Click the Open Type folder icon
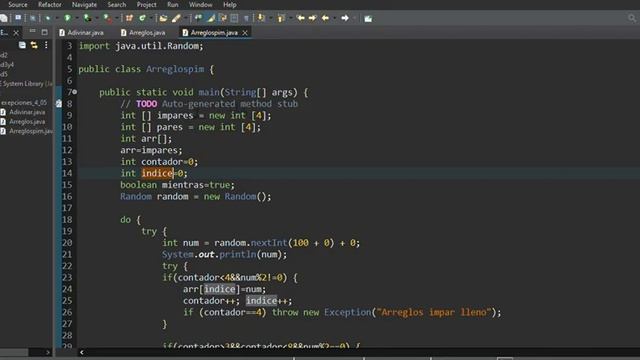 click(163, 18)
